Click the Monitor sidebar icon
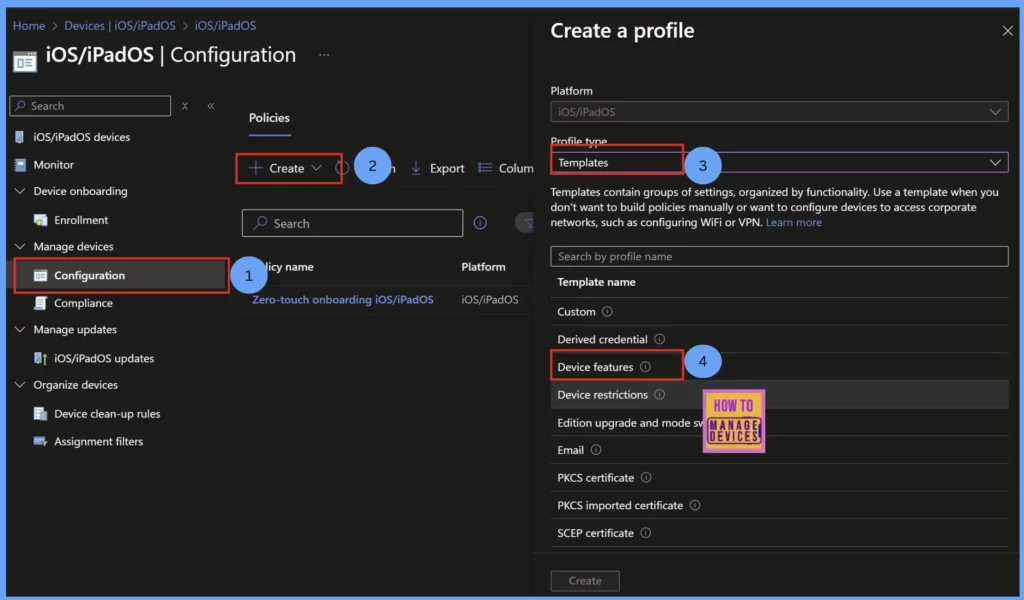Screen dimensions: 1024x600 click(20, 165)
